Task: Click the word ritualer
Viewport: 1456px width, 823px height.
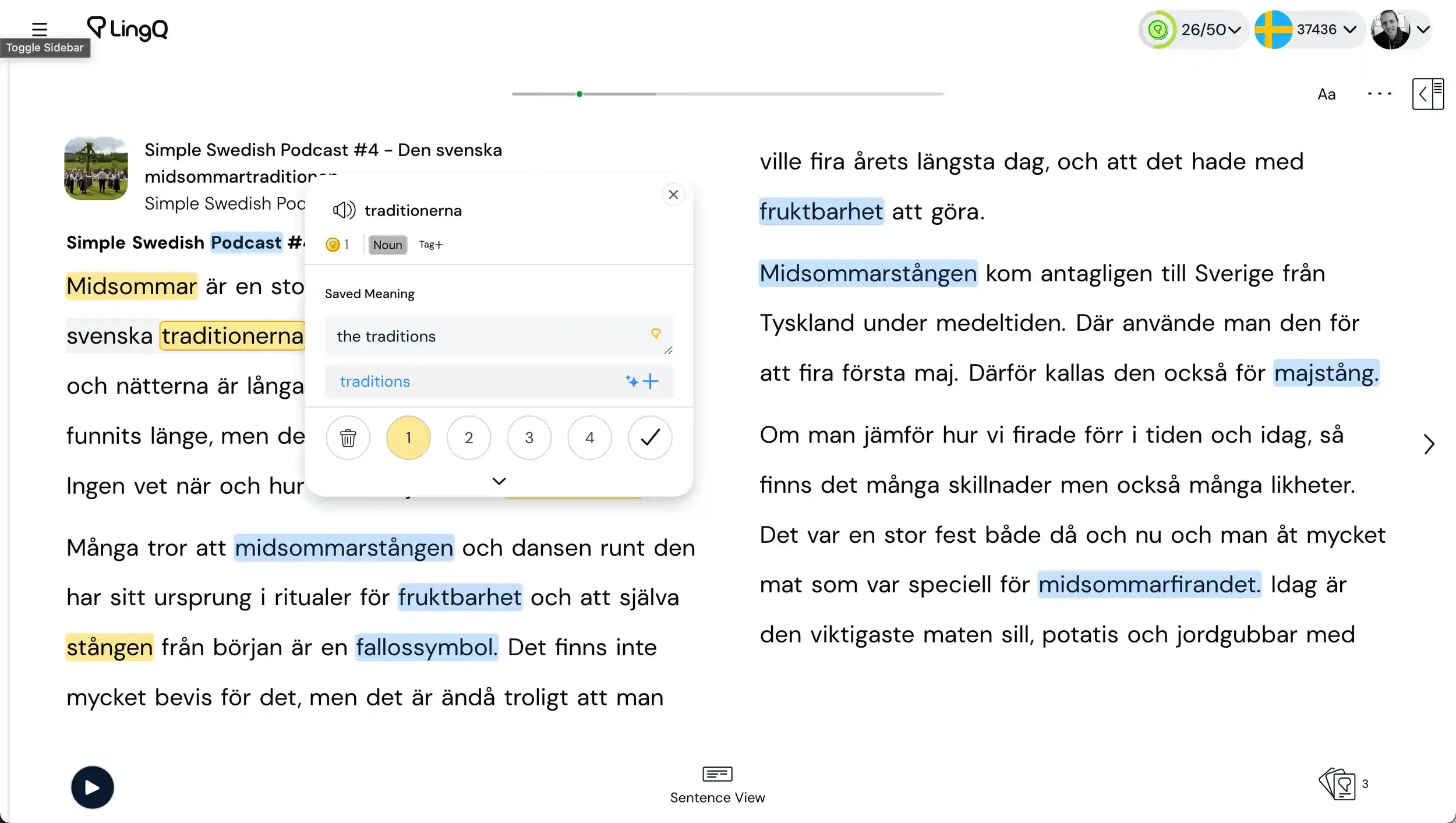Action: [313, 597]
